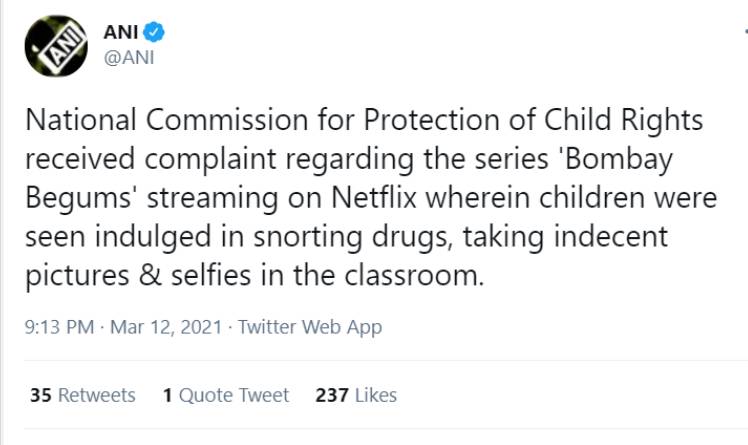View the 35 Retweets list
748x445 pixels.
tap(83, 395)
